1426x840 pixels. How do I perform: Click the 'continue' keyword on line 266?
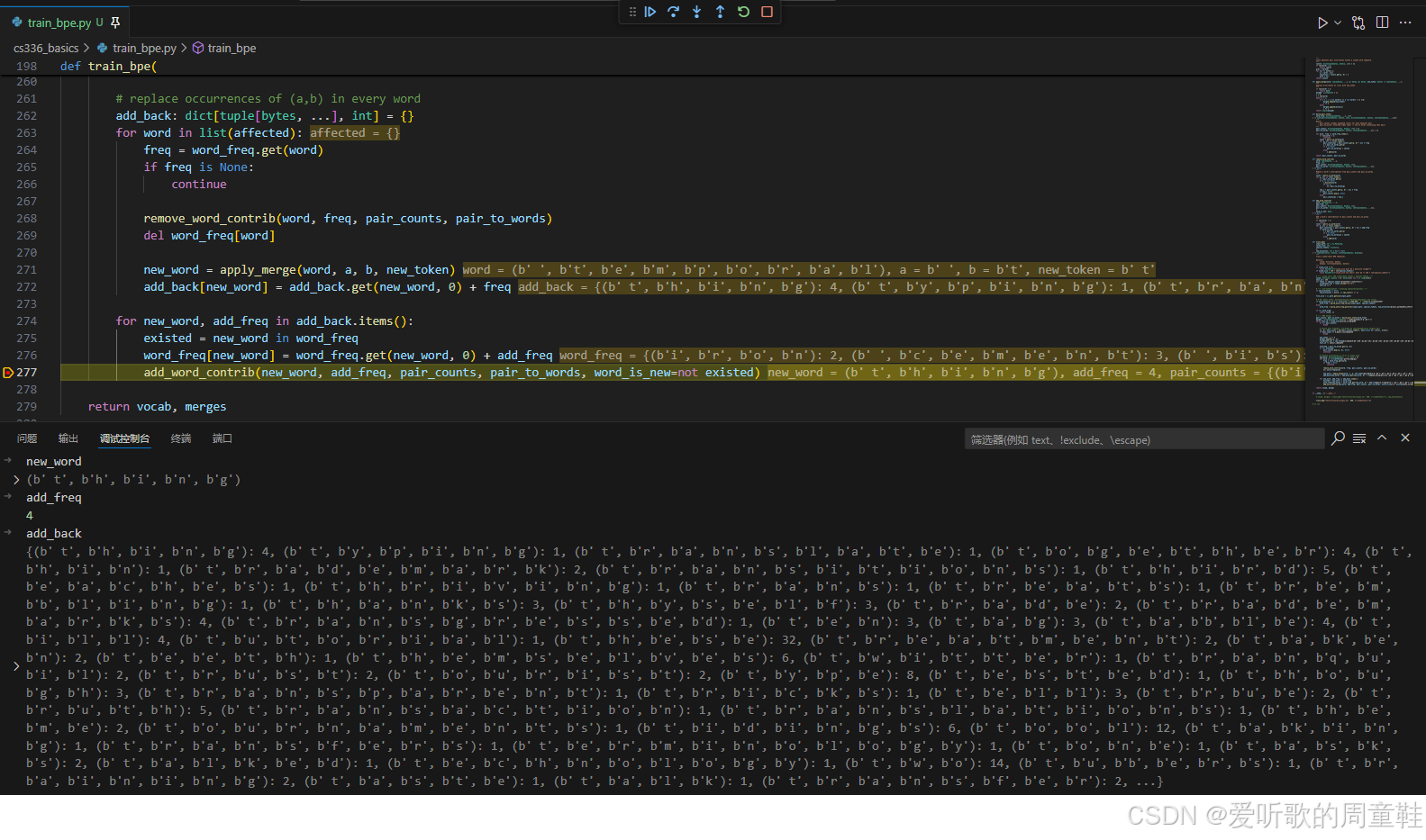pyautogui.click(x=199, y=185)
